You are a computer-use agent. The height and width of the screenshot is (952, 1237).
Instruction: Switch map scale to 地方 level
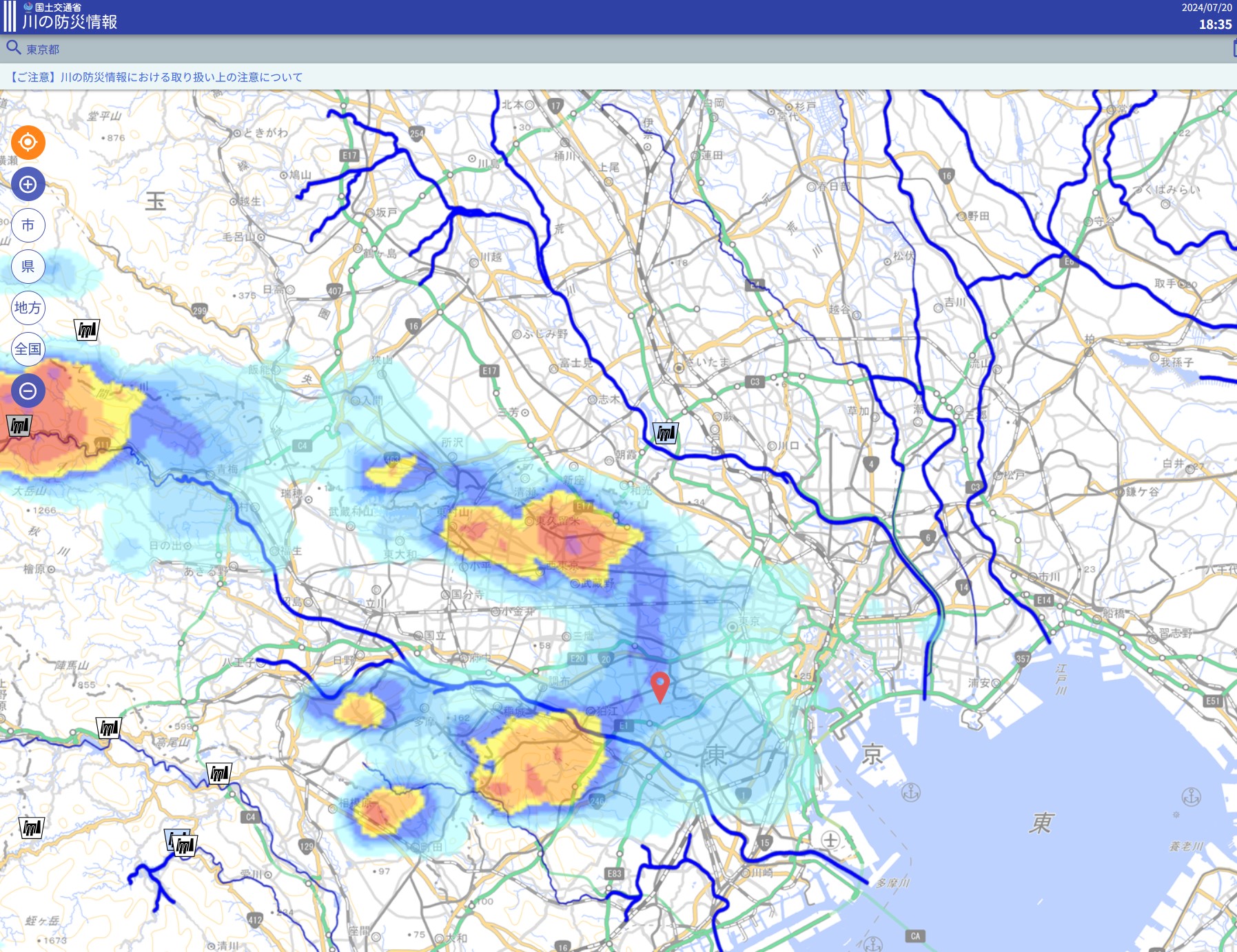(28, 308)
